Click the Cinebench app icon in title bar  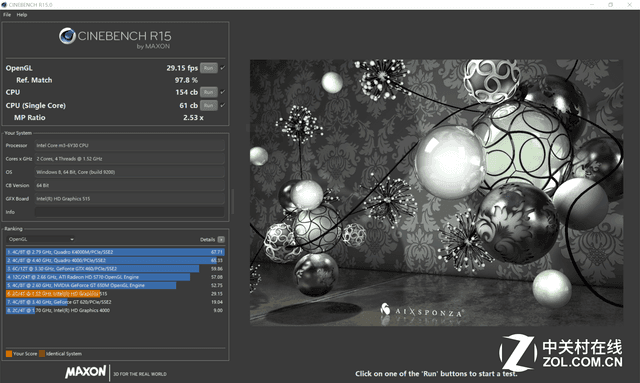pos(4,4)
